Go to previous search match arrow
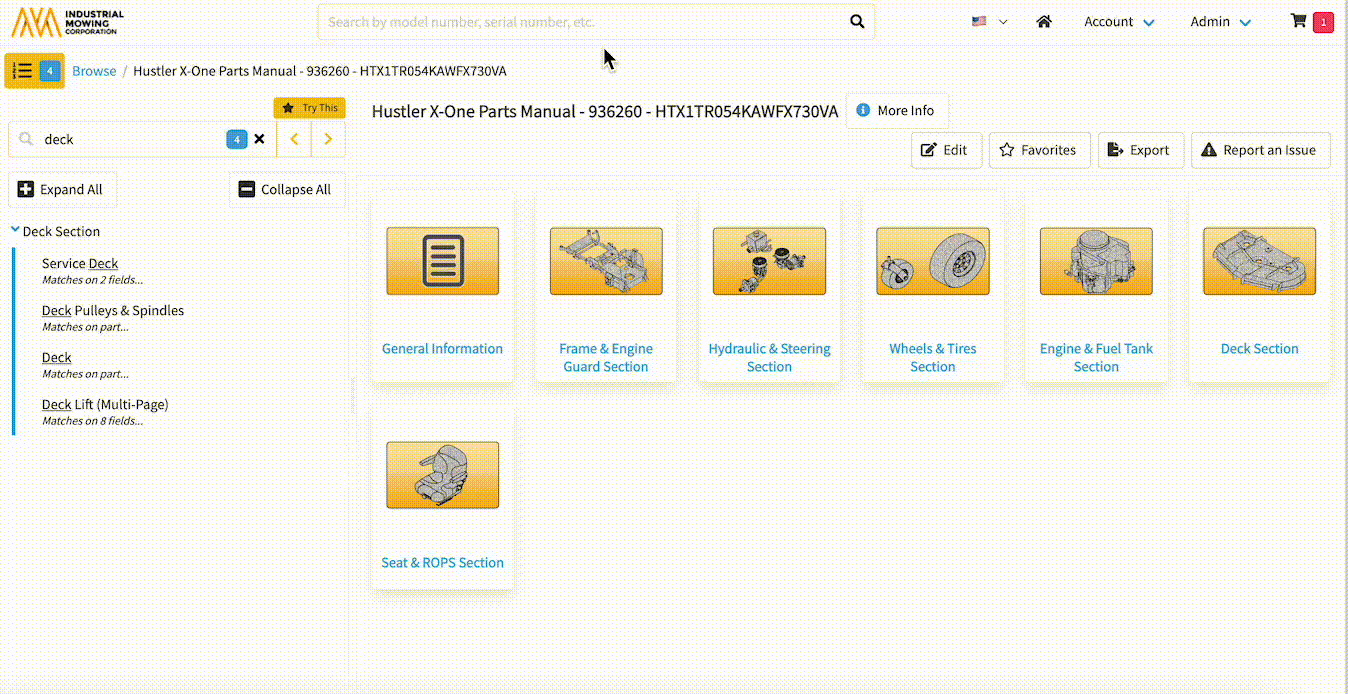The image size is (1348, 694). point(294,139)
